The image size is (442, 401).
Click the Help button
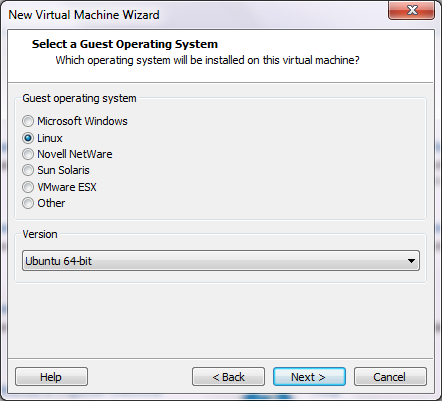51,377
